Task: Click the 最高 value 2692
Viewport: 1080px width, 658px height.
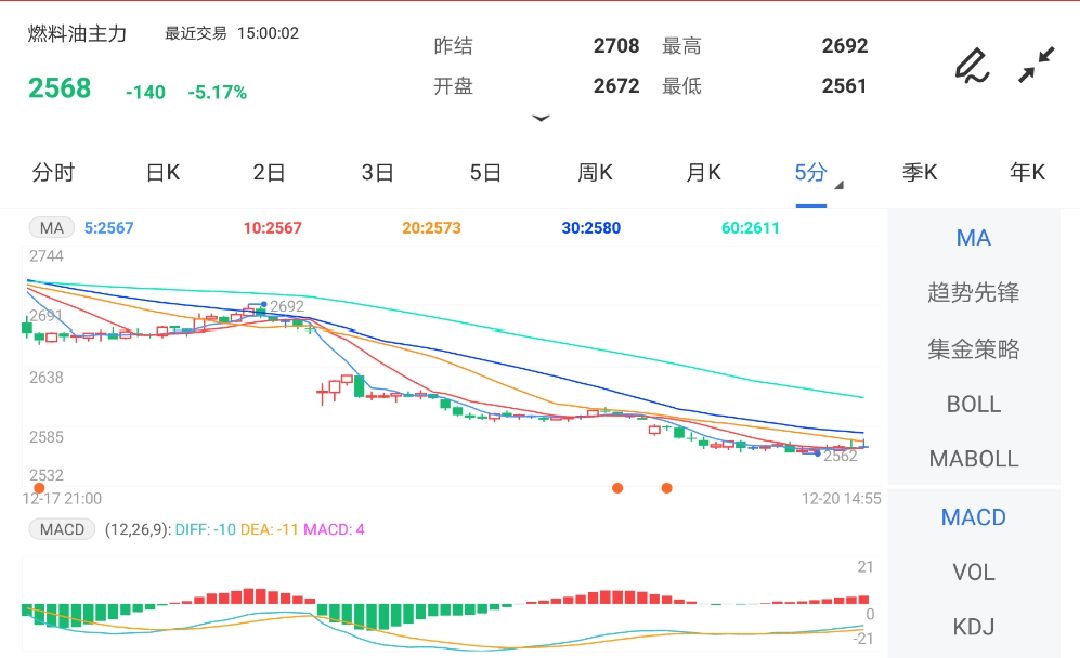Action: pos(844,46)
